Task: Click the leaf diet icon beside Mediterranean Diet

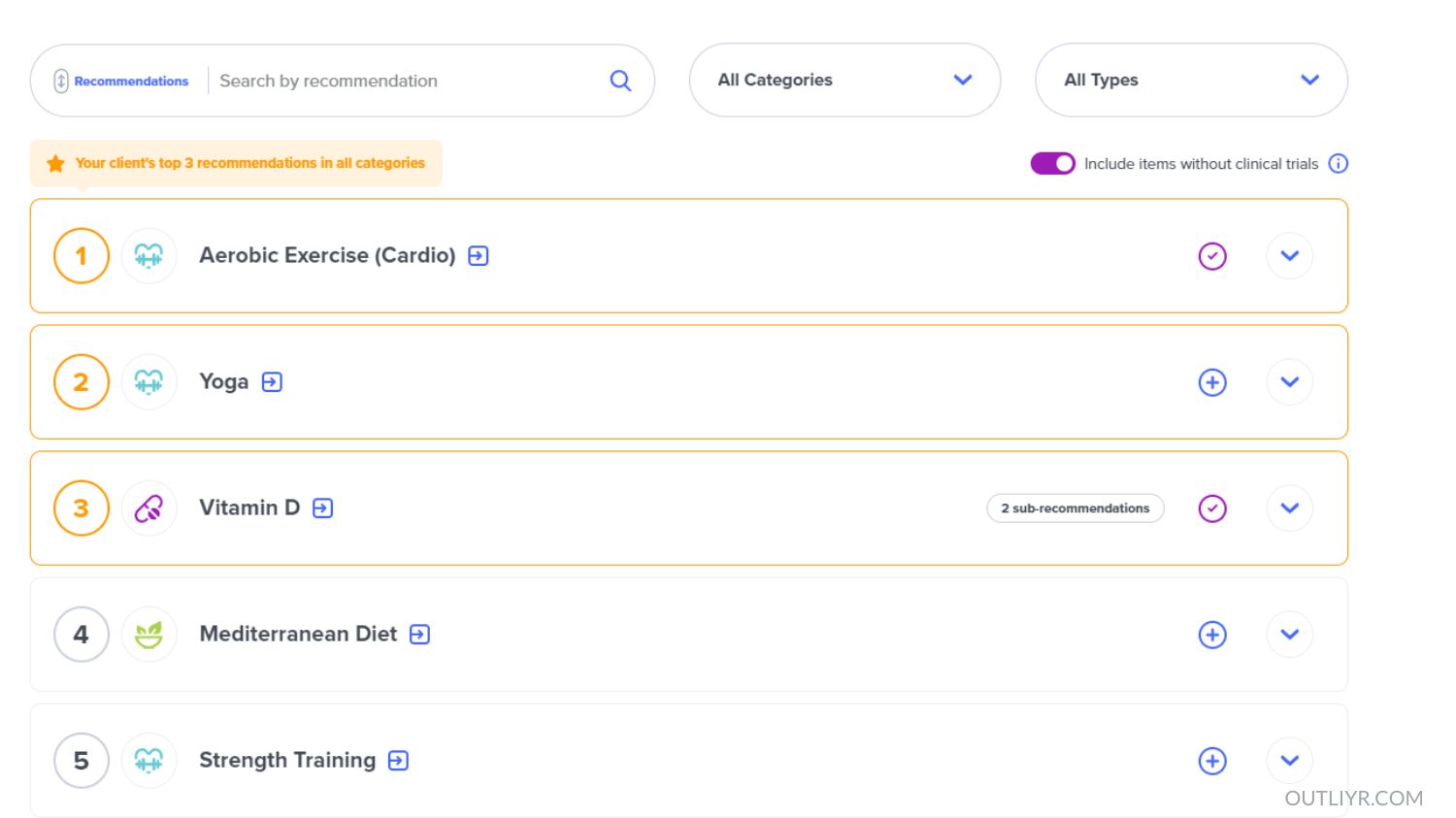Action: [149, 634]
